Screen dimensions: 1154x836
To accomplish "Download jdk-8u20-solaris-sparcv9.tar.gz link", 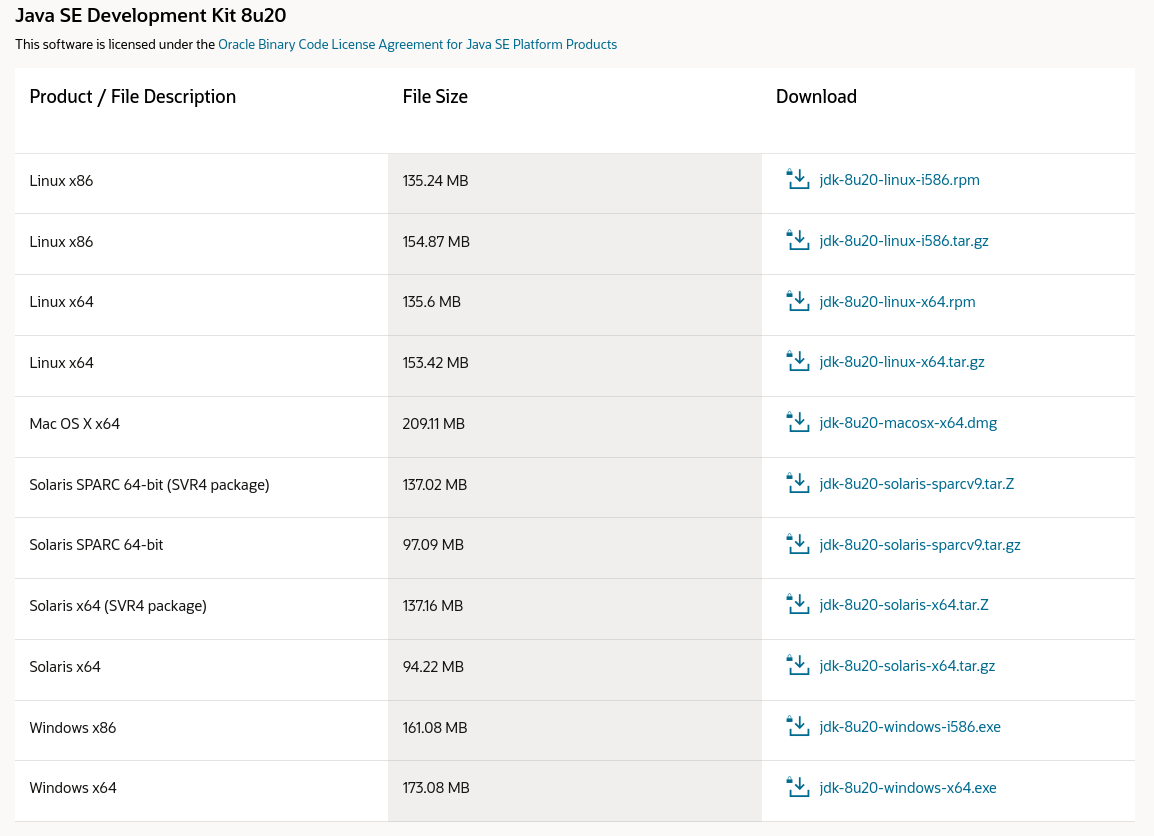I will pyautogui.click(x=920, y=545).
